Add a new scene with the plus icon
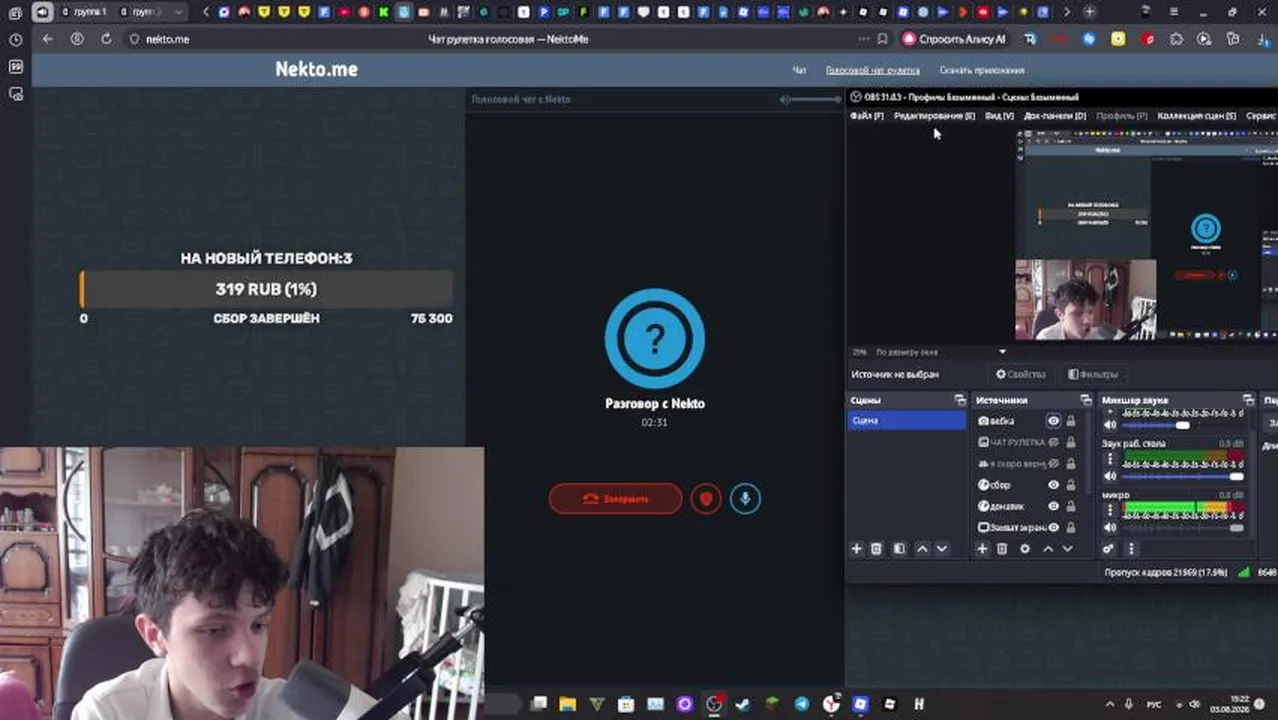Viewport: 1278px width, 720px height. [856, 549]
